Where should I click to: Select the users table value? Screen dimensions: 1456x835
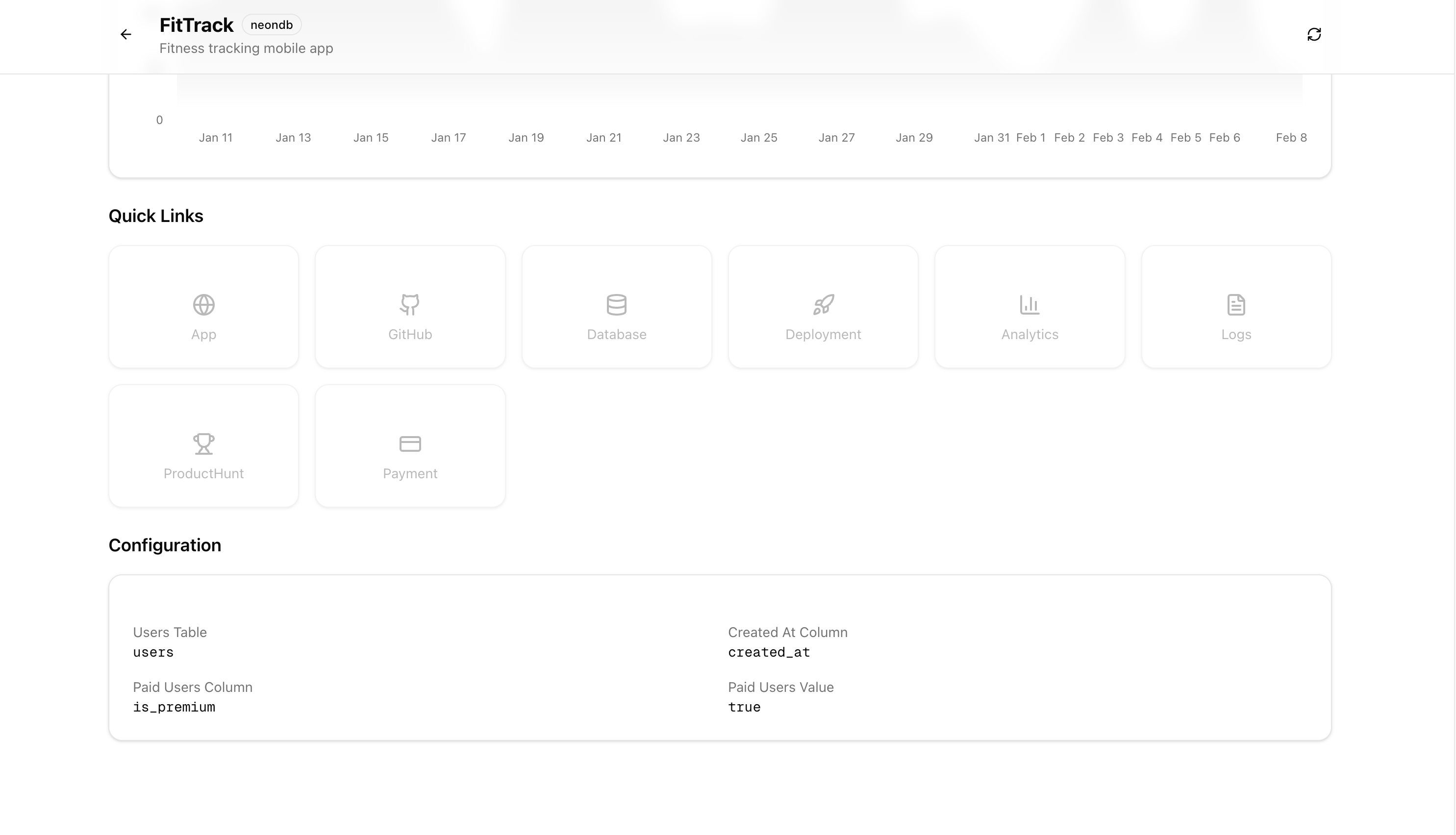(x=153, y=653)
